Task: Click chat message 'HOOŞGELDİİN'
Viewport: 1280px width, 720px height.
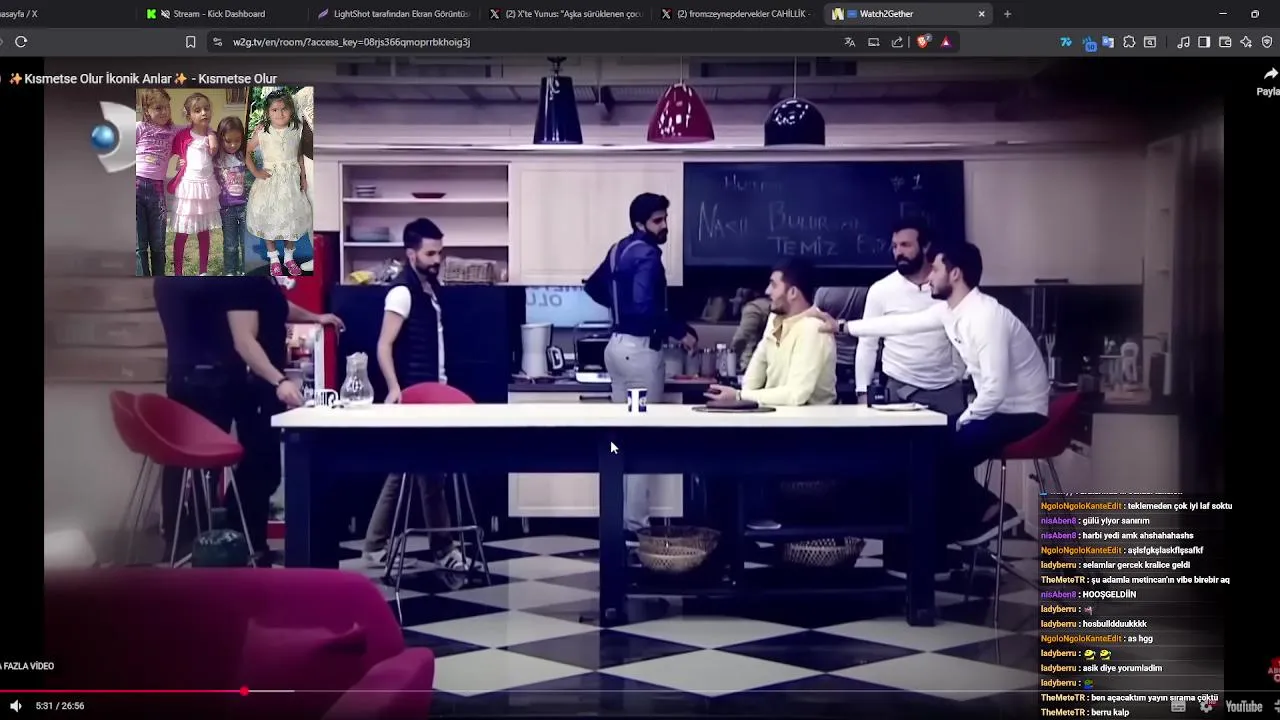Action: coord(1109,595)
